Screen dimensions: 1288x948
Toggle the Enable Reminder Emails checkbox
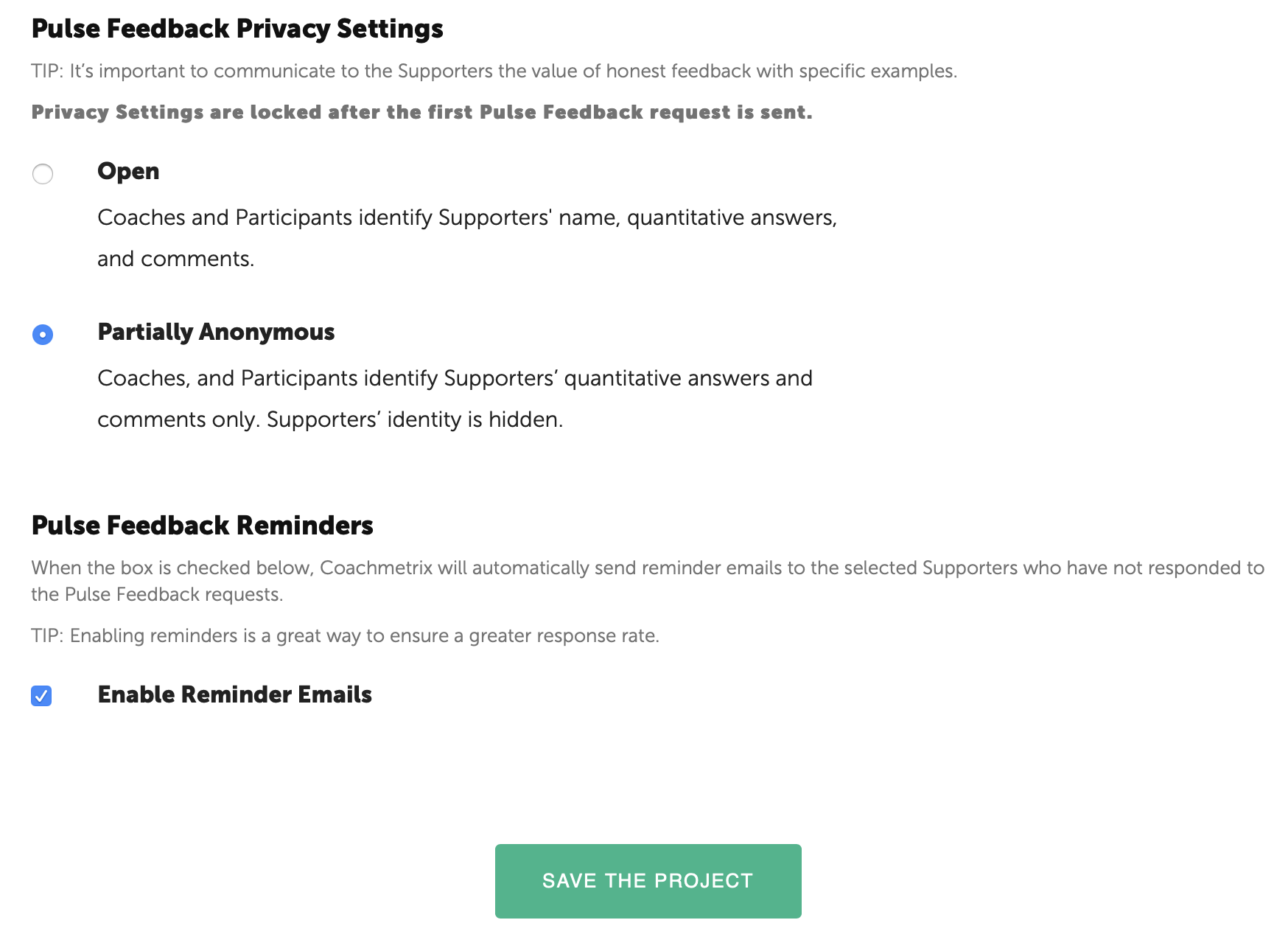(x=41, y=696)
